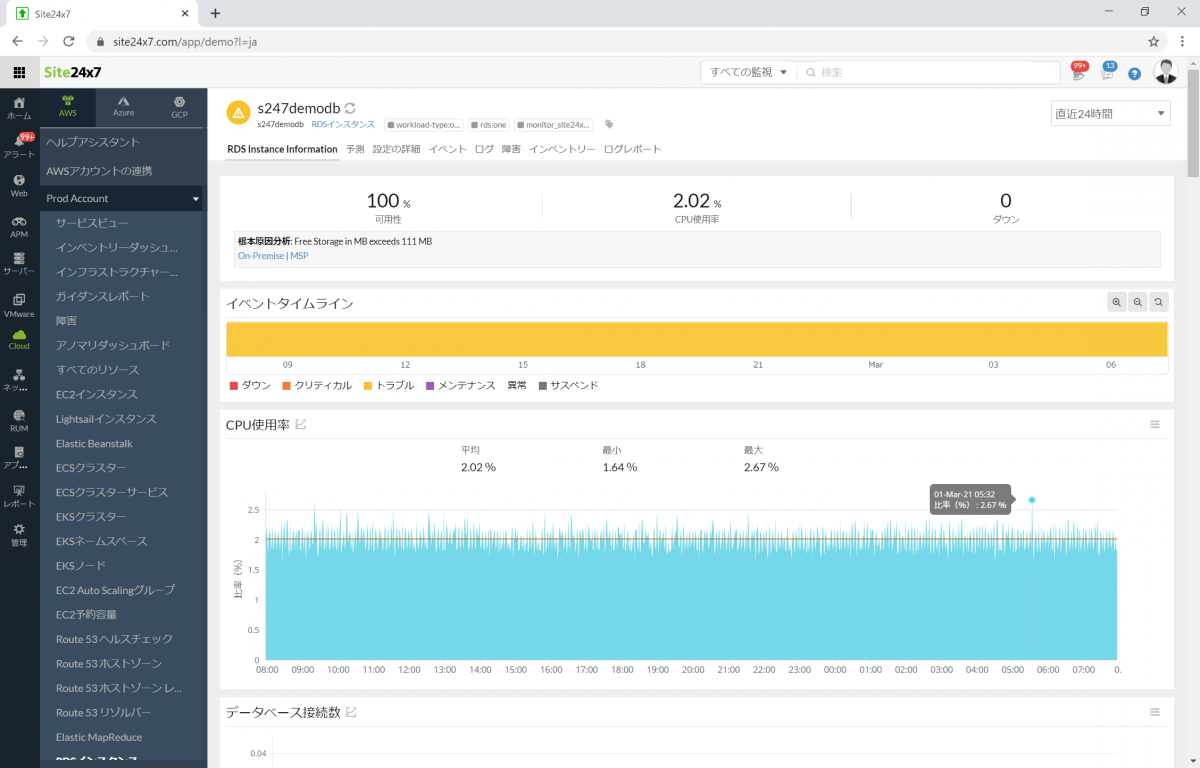Toggle メンテナンス legend in event timeline
Image resolution: width=1200 pixels, height=768 pixels.
[460, 385]
